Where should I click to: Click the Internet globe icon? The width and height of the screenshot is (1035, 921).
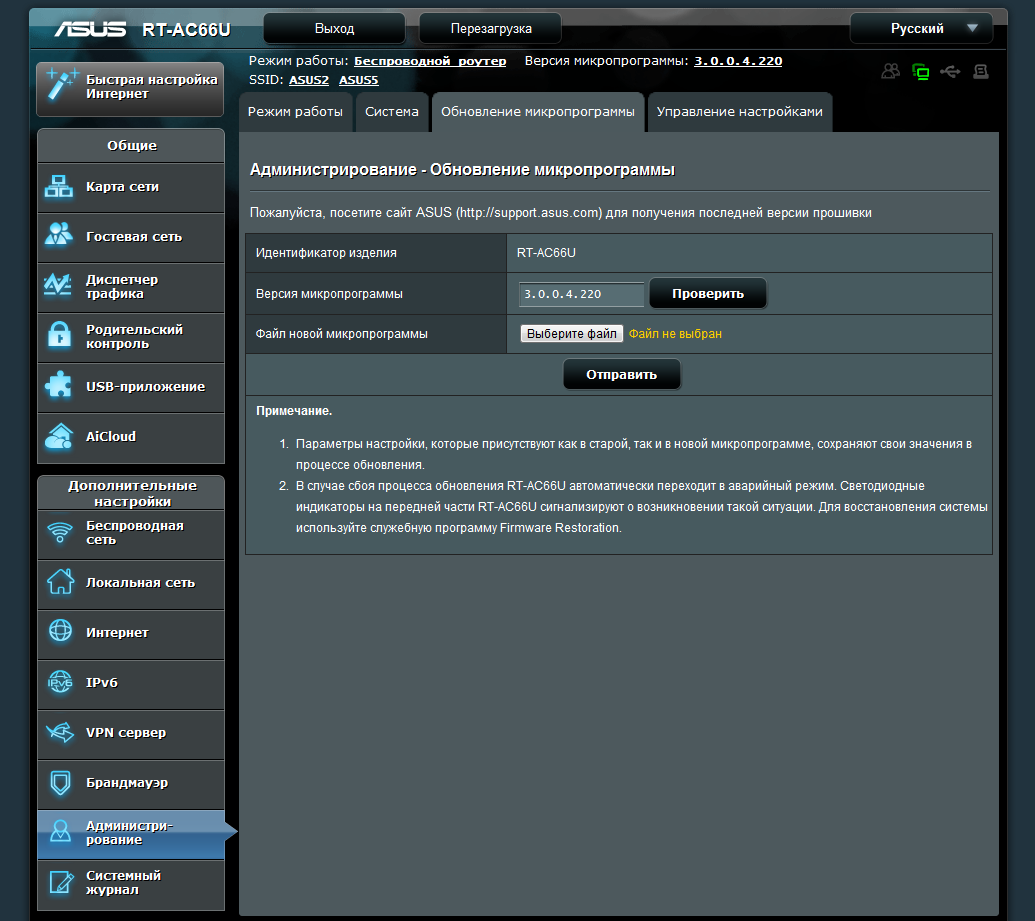[60, 631]
